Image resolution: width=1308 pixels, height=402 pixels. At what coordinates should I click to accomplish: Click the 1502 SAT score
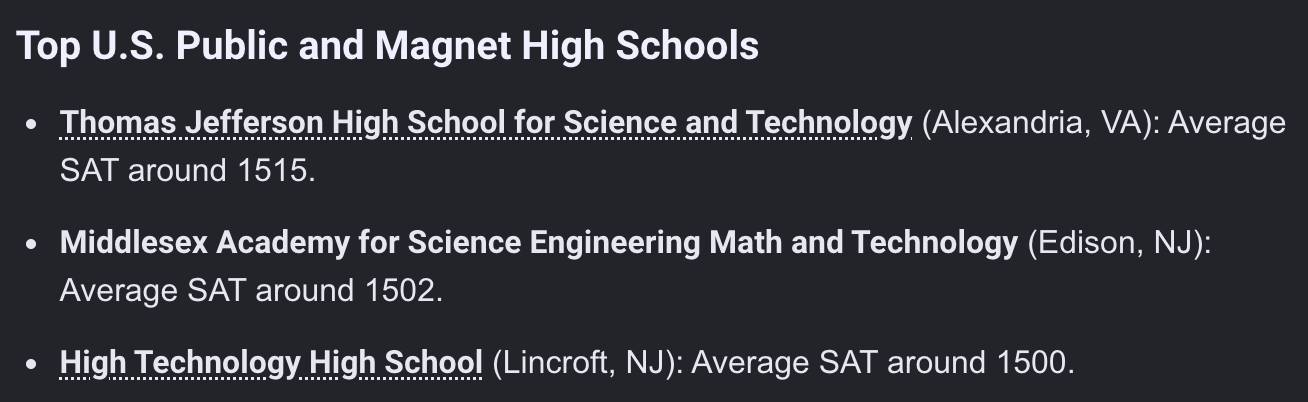398,291
